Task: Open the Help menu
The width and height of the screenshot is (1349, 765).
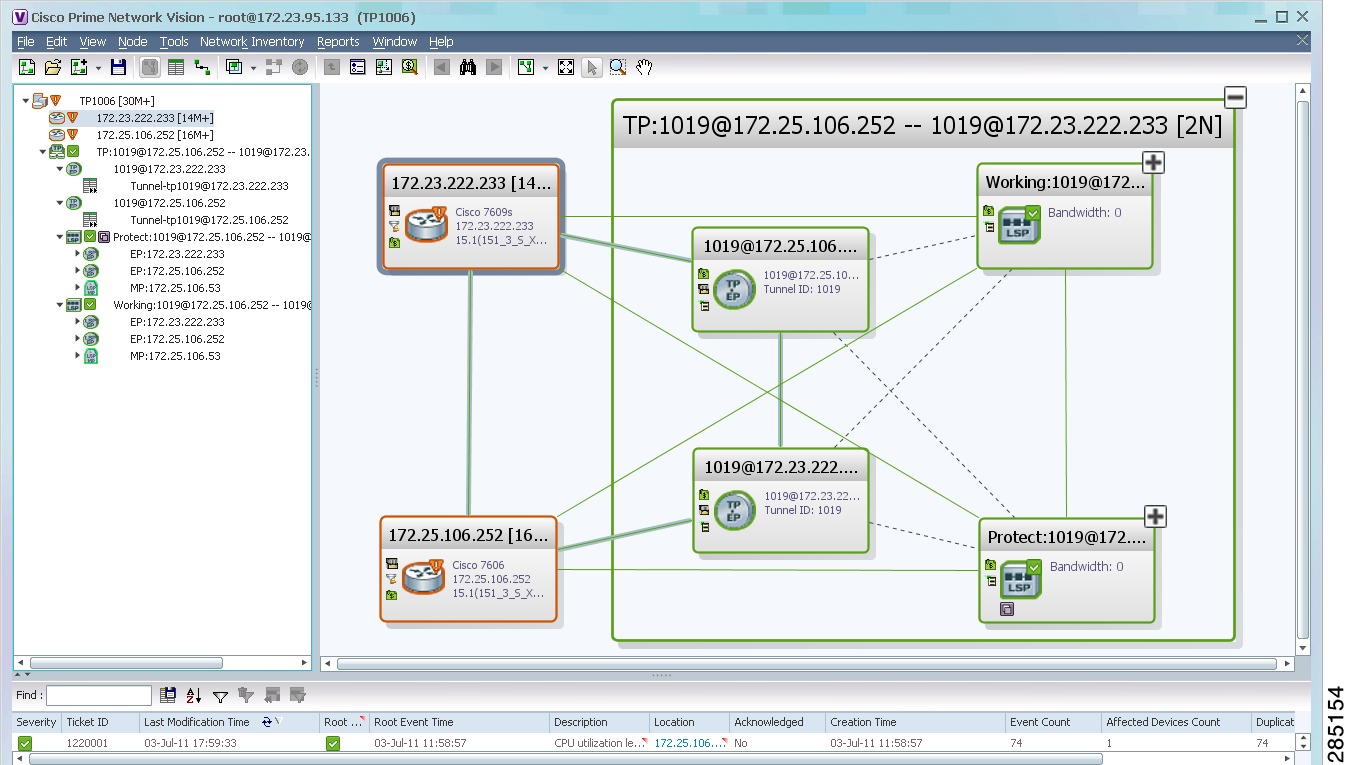Action: [441, 42]
